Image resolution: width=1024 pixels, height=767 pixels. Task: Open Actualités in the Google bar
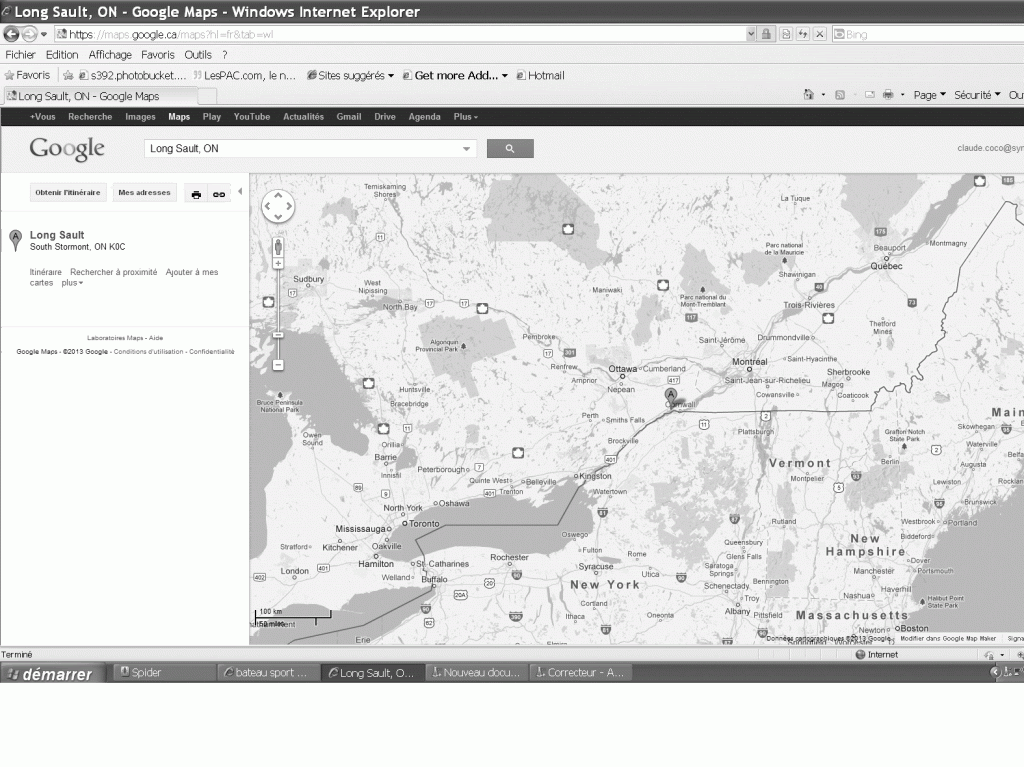click(x=303, y=117)
